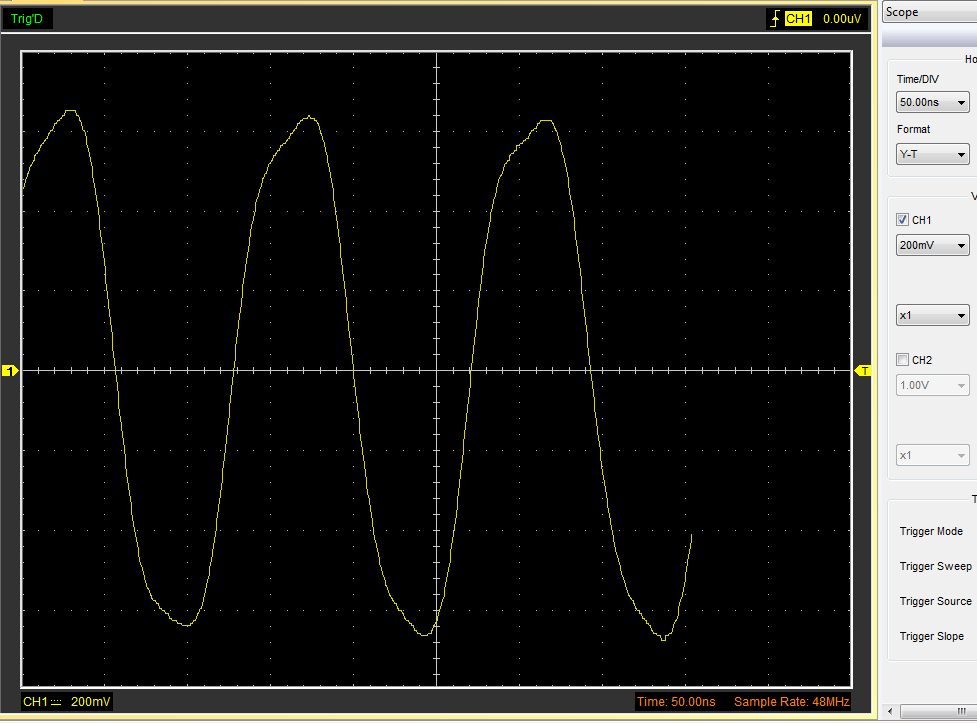
Task: Enable the CH2 checkbox
Action: pyautogui.click(x=902, y=360)
